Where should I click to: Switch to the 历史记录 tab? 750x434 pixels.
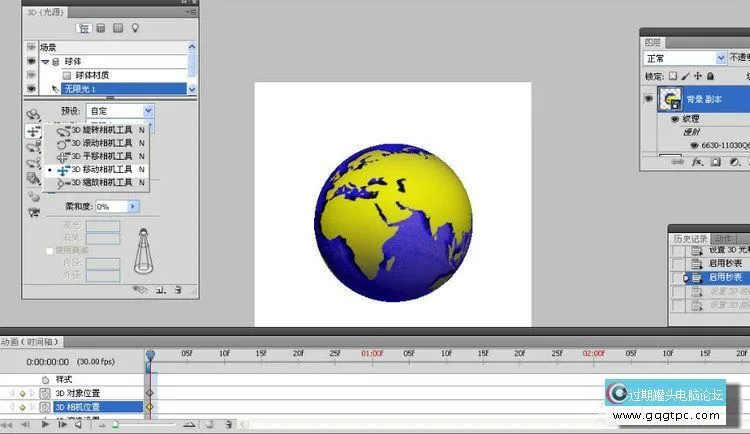690,238
